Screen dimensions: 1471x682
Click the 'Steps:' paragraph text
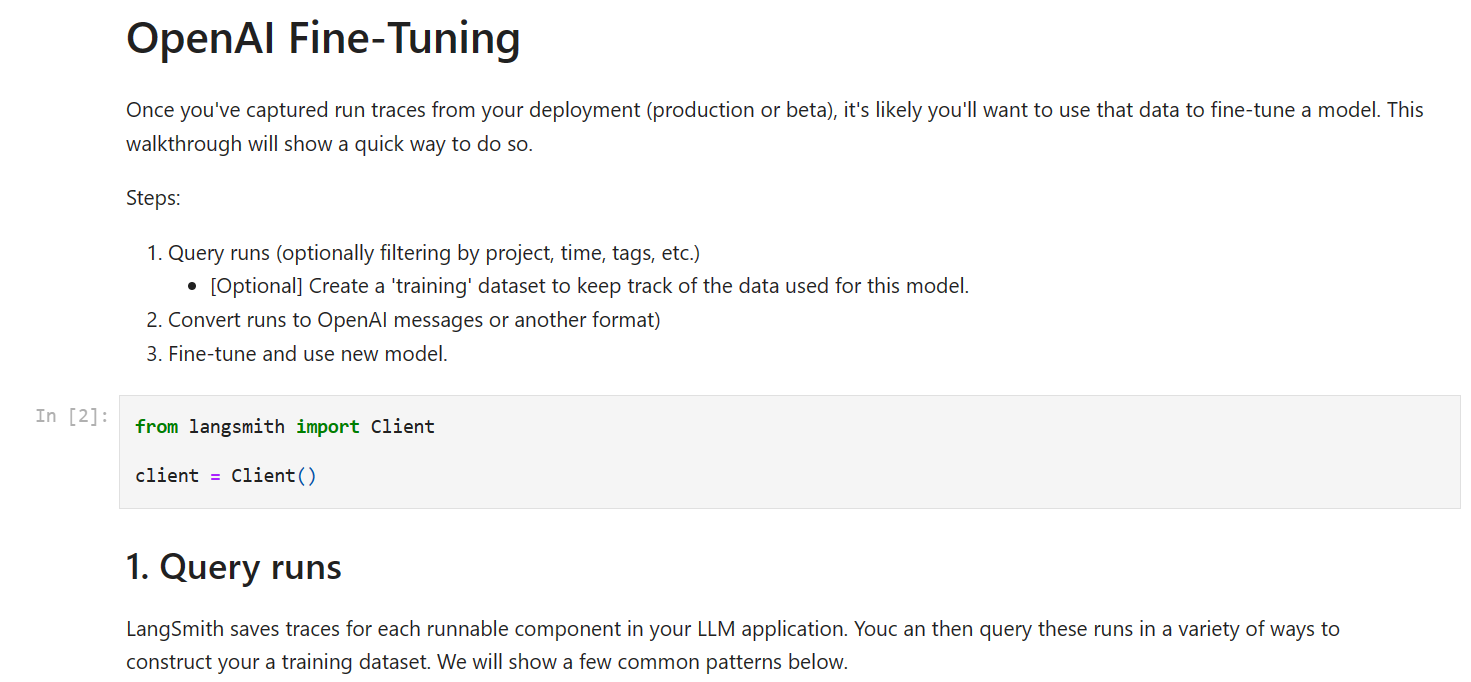tap(153, 198)
